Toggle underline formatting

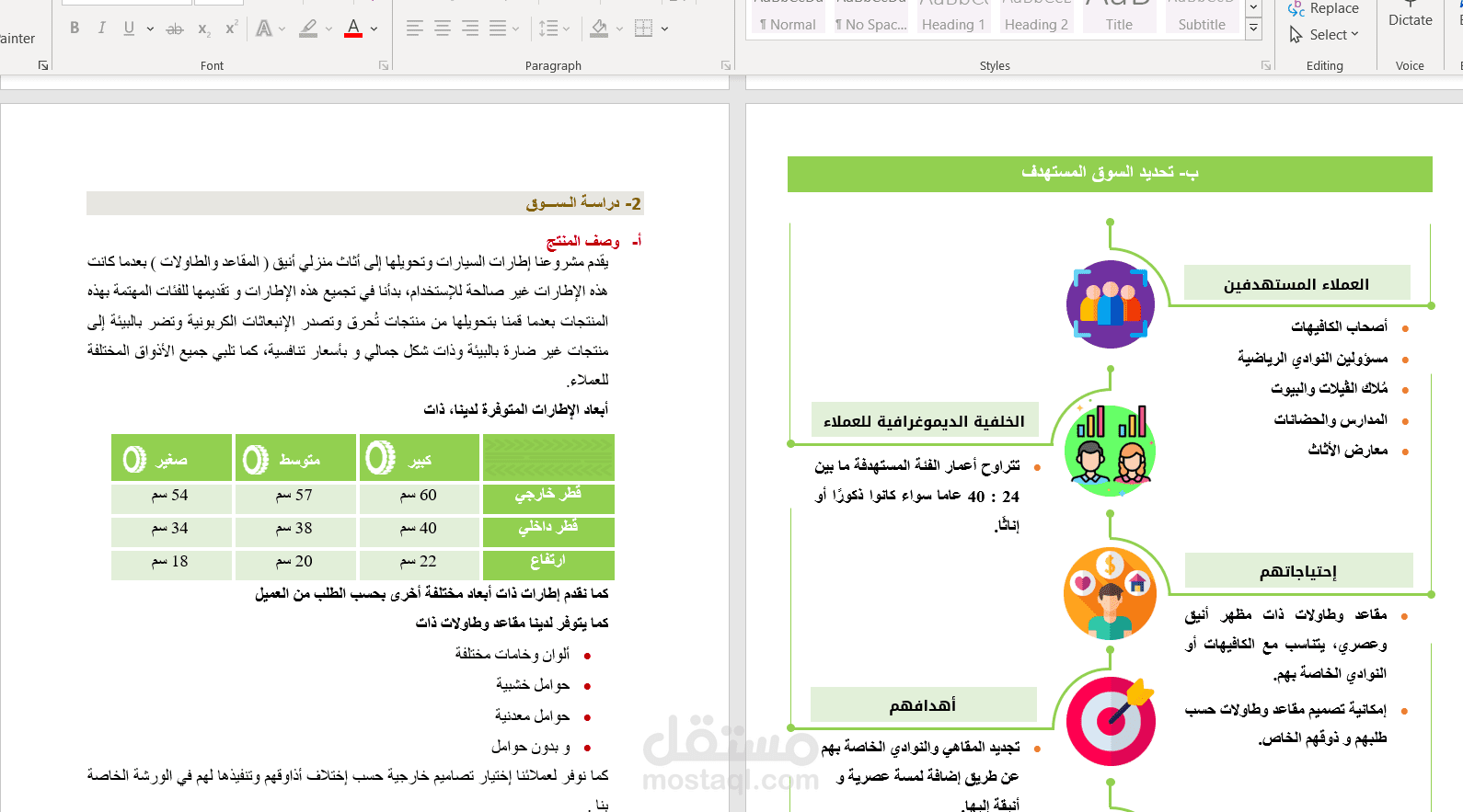point(129,29)
